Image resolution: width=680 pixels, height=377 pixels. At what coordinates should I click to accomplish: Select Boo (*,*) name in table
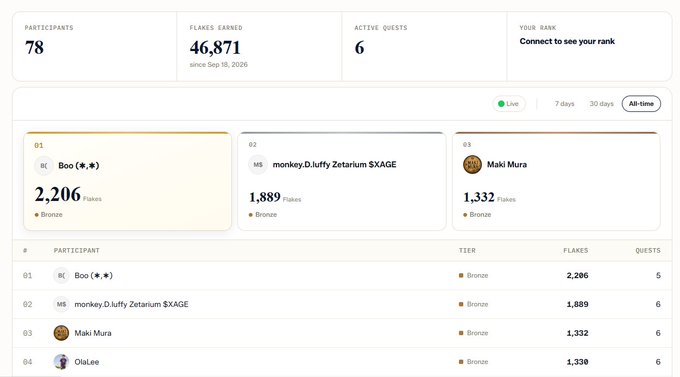click(93, 275)
